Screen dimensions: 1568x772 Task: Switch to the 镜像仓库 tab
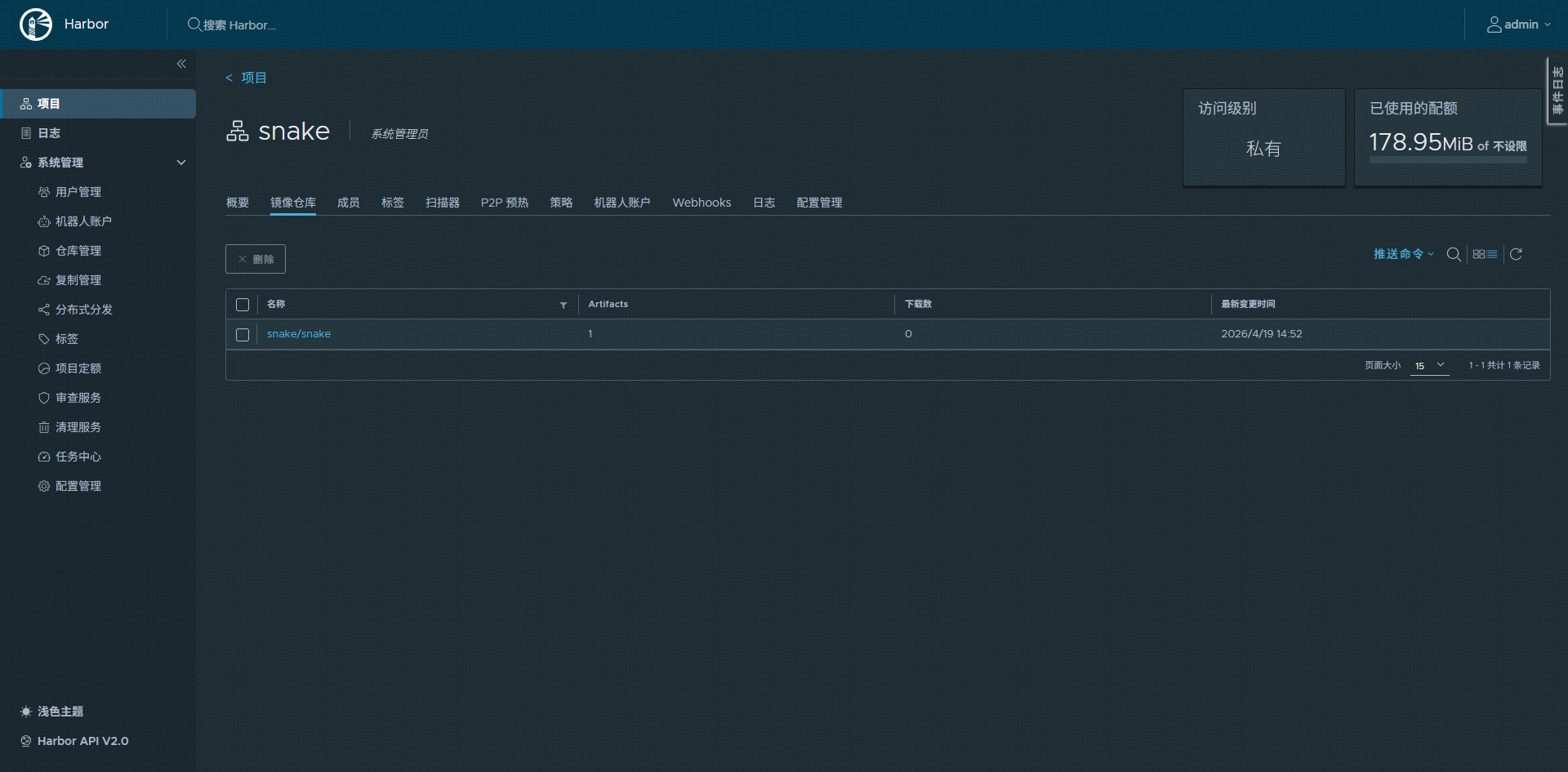click(293, 203)
